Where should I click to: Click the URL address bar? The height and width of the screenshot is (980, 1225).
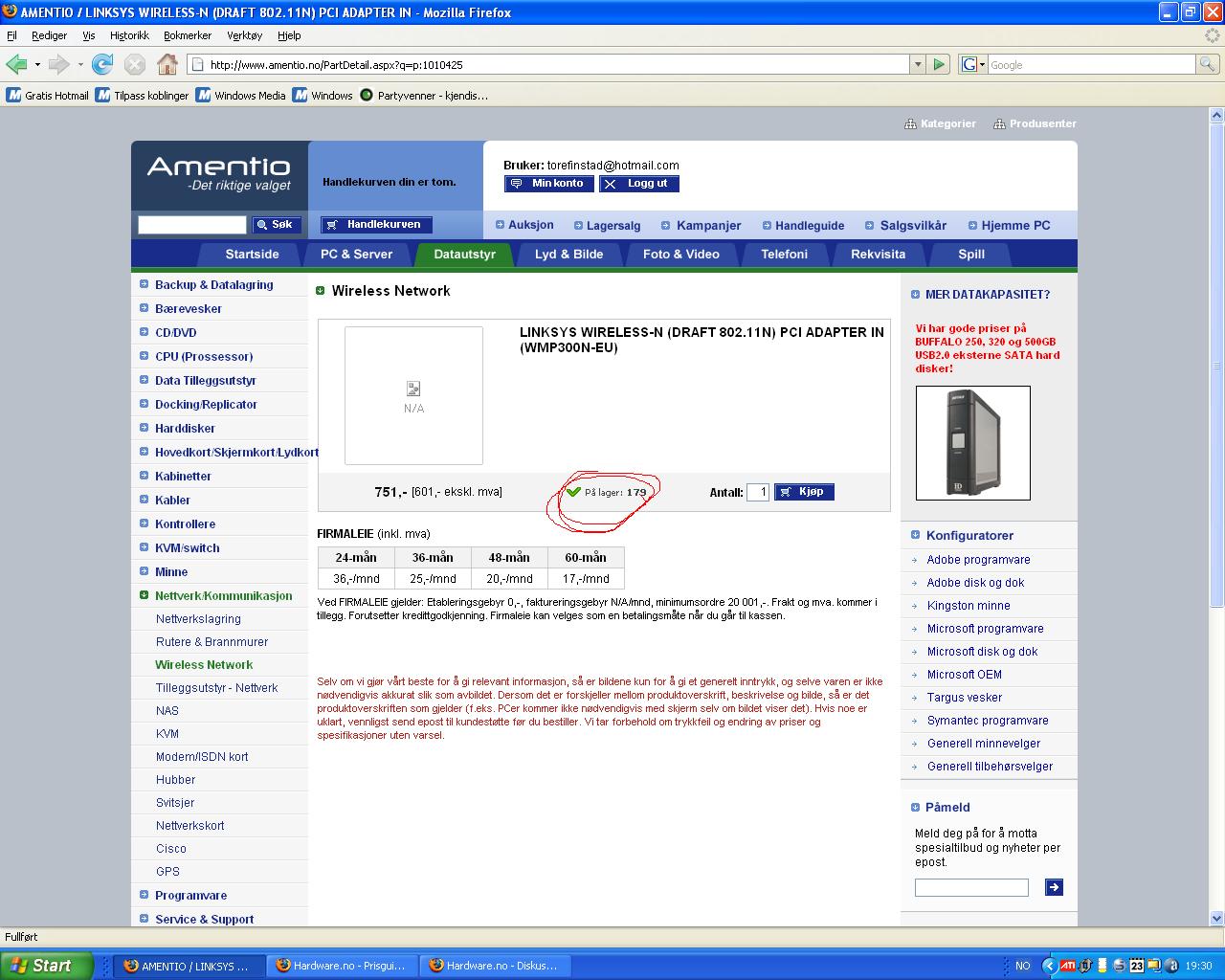point(549,64)
